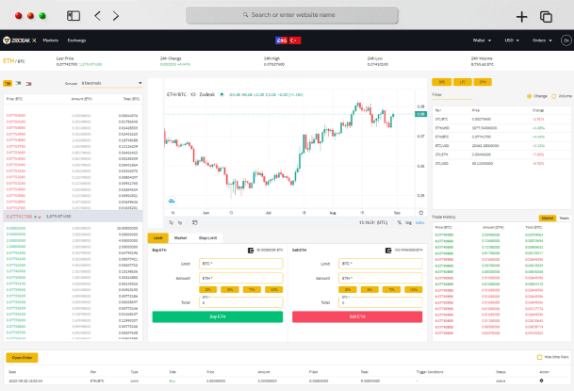This screenshot has width=574, height=391.
Task: Select the Change radio button
Action: point(529,96)
